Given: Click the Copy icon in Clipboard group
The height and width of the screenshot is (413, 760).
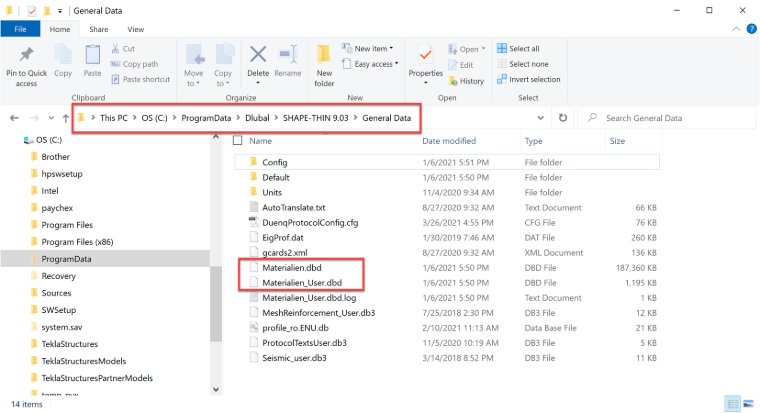Looking at the screenshot, I should tap(63, 55).
